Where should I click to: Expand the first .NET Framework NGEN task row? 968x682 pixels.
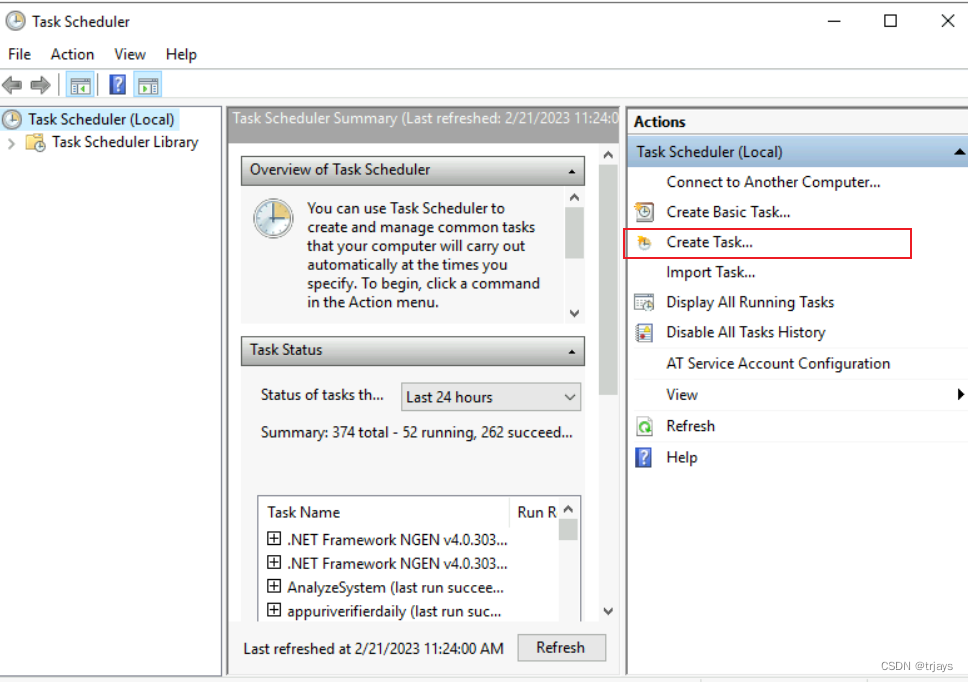[x=274, y=538]
